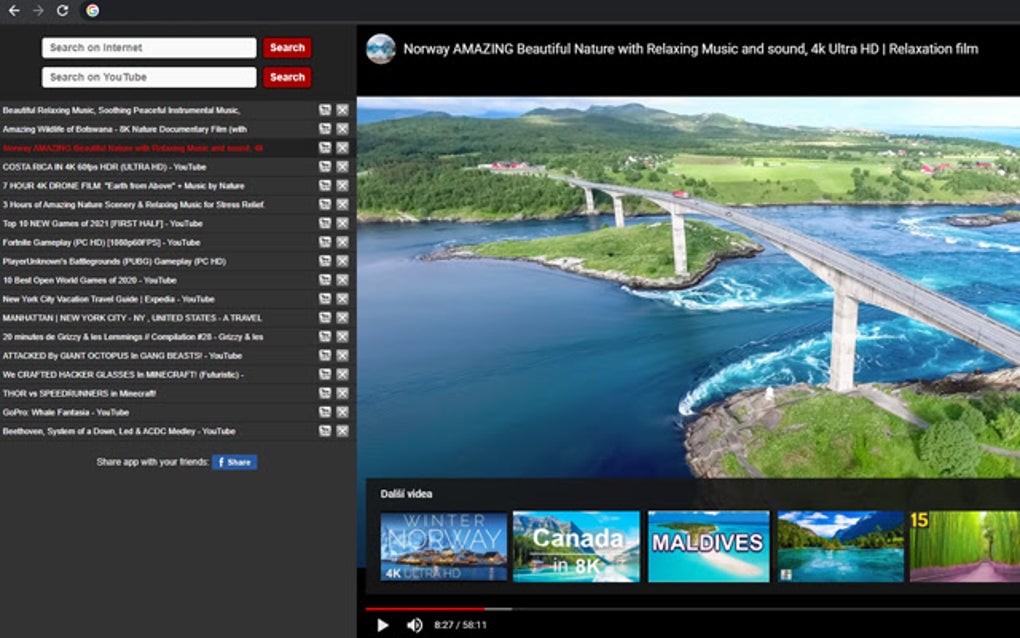Select the YouTube icon next to COSTA RICA IN 4K

[325, 166]
